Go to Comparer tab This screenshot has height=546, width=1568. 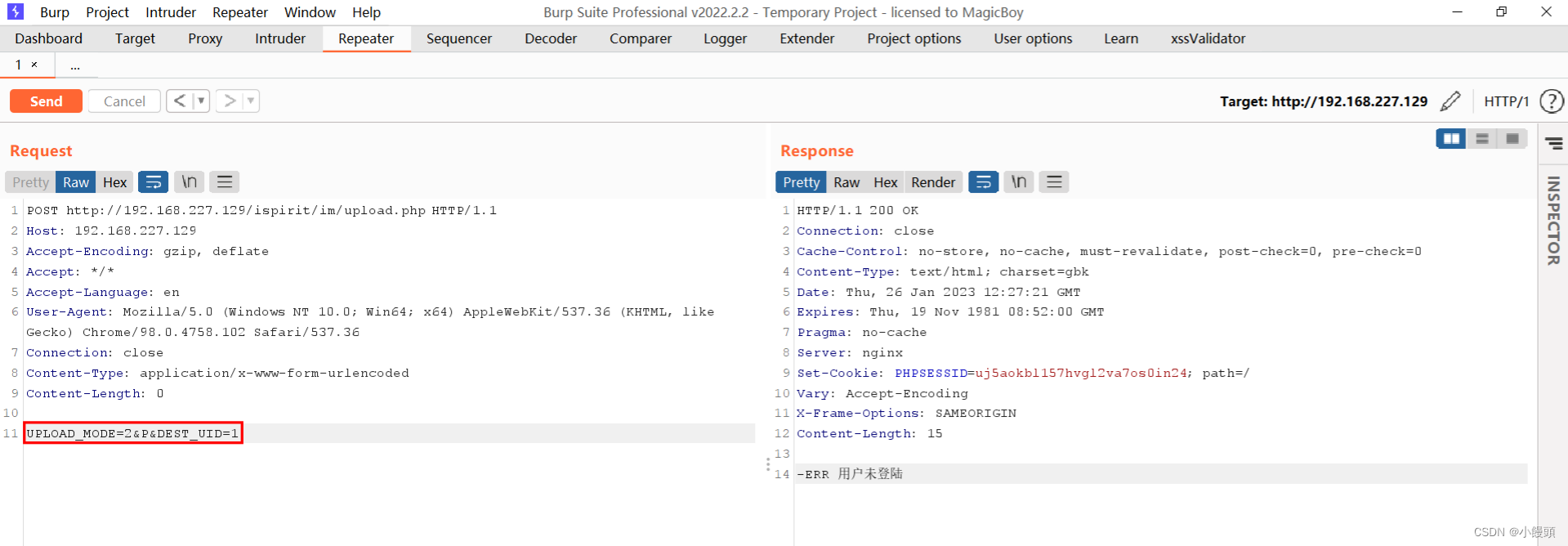641,38
